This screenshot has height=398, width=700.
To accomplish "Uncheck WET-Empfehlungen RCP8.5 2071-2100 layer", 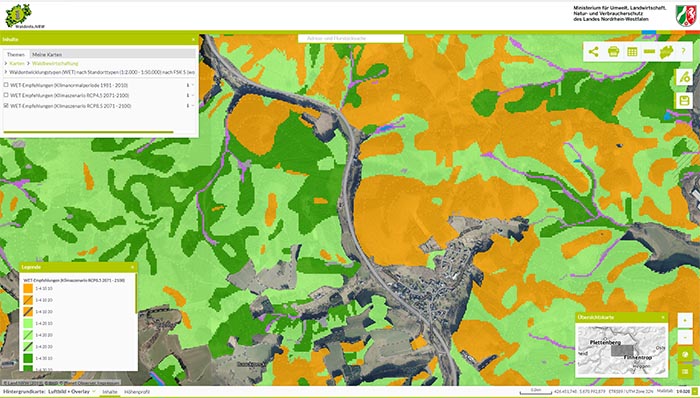I will click(x=6, y=106).
